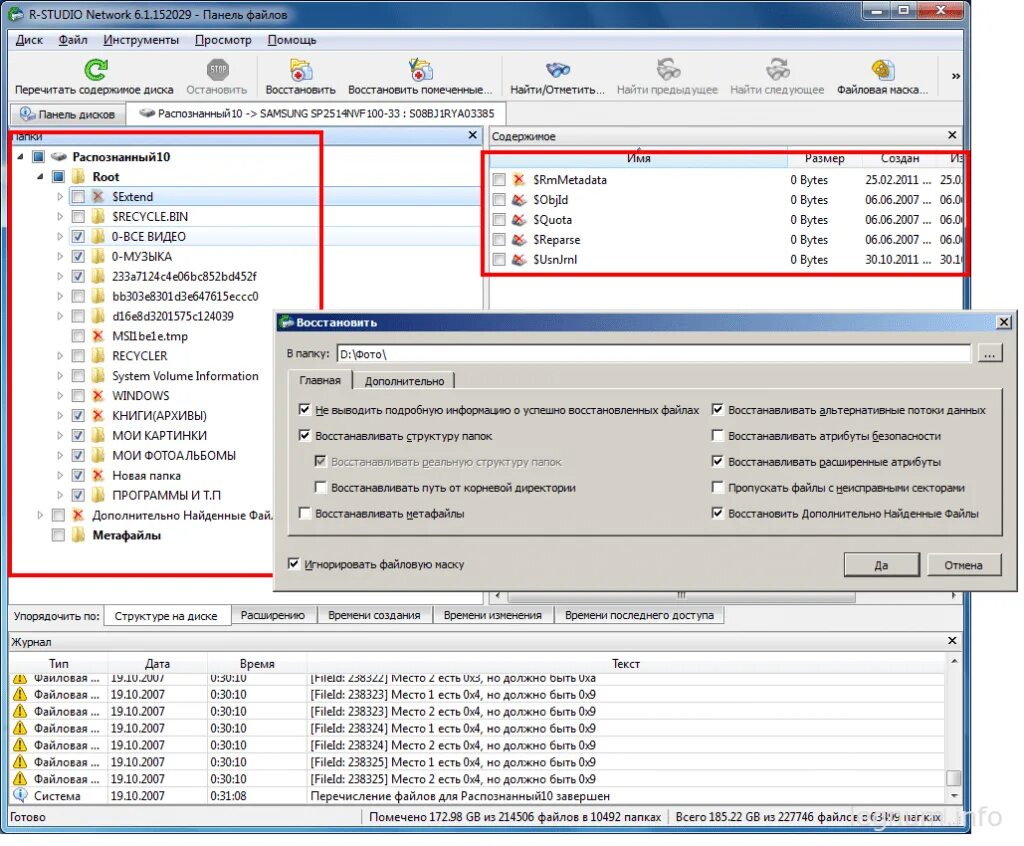The width and height of the screenshot is (1024, 846).
Task: Click the Stop toolbar icon
Action: (x=217, y=69)
